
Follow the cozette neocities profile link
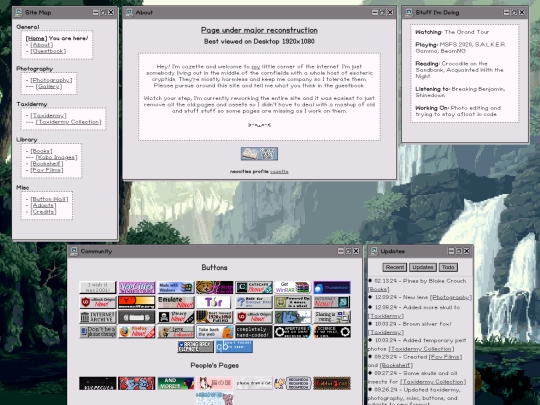point(279,172)
